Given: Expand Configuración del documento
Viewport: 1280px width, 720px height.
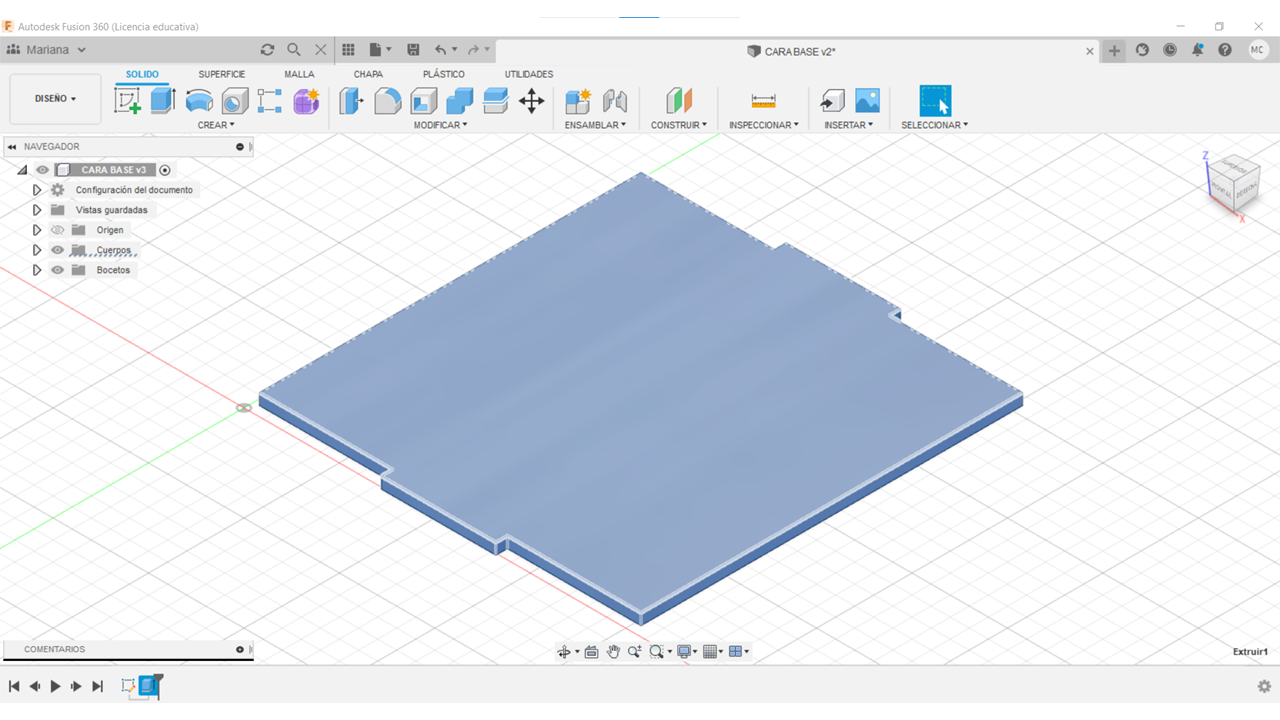Looking at the screenshot, I should pyautogui.click(x=37, y=190).
